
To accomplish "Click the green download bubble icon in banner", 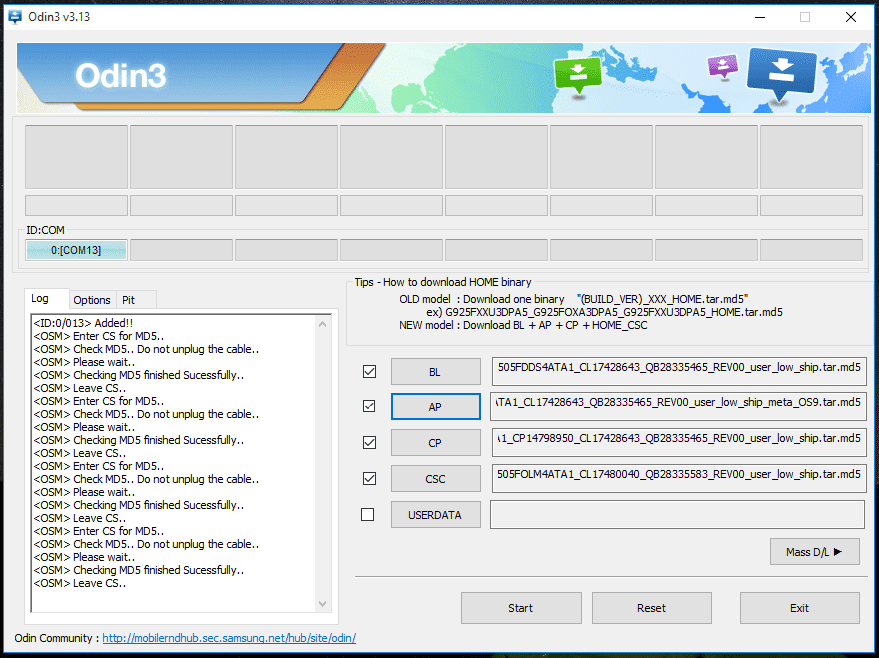I will tap(577, 76).
